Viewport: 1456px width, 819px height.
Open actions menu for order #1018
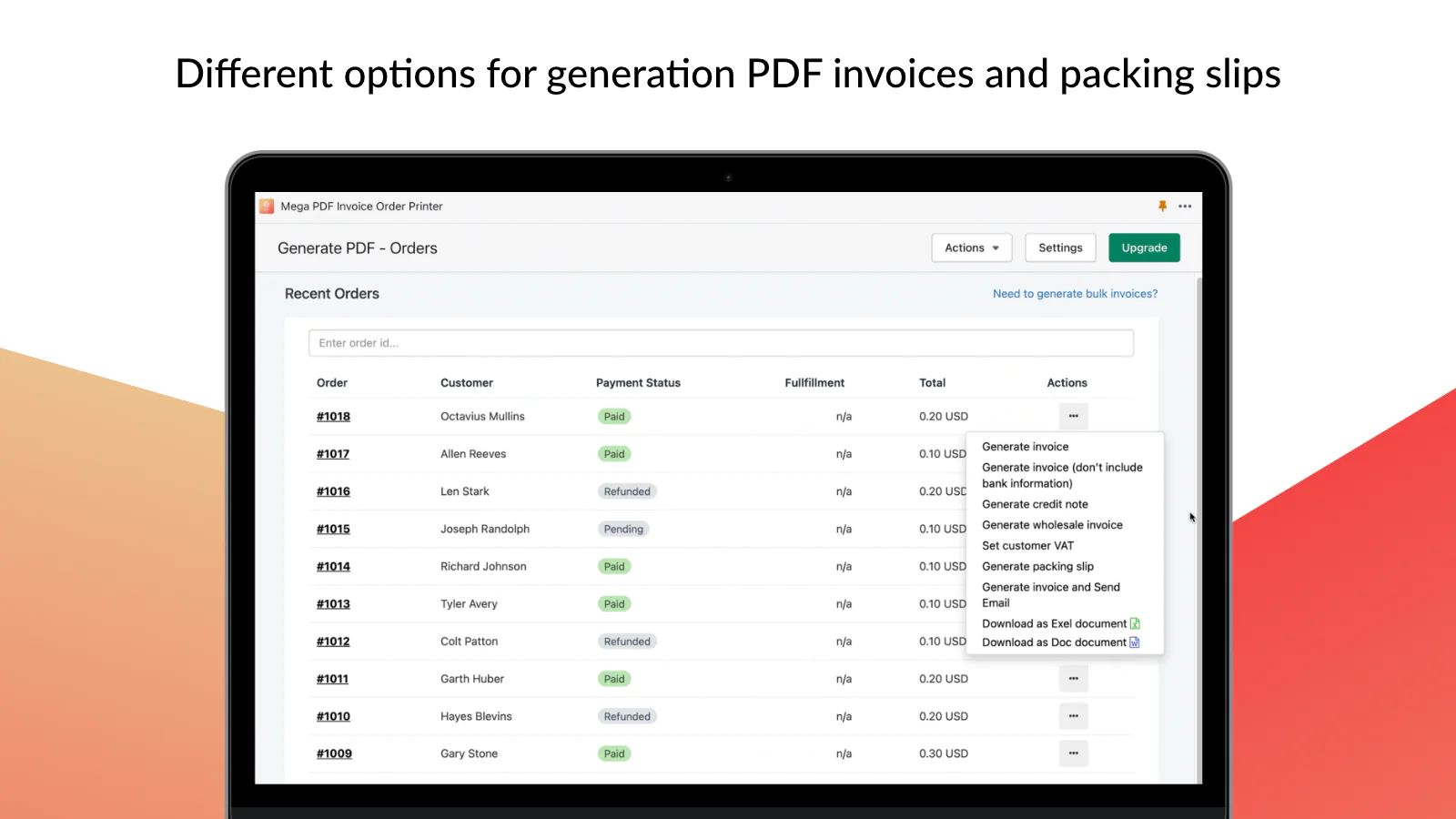point(1073,416)
